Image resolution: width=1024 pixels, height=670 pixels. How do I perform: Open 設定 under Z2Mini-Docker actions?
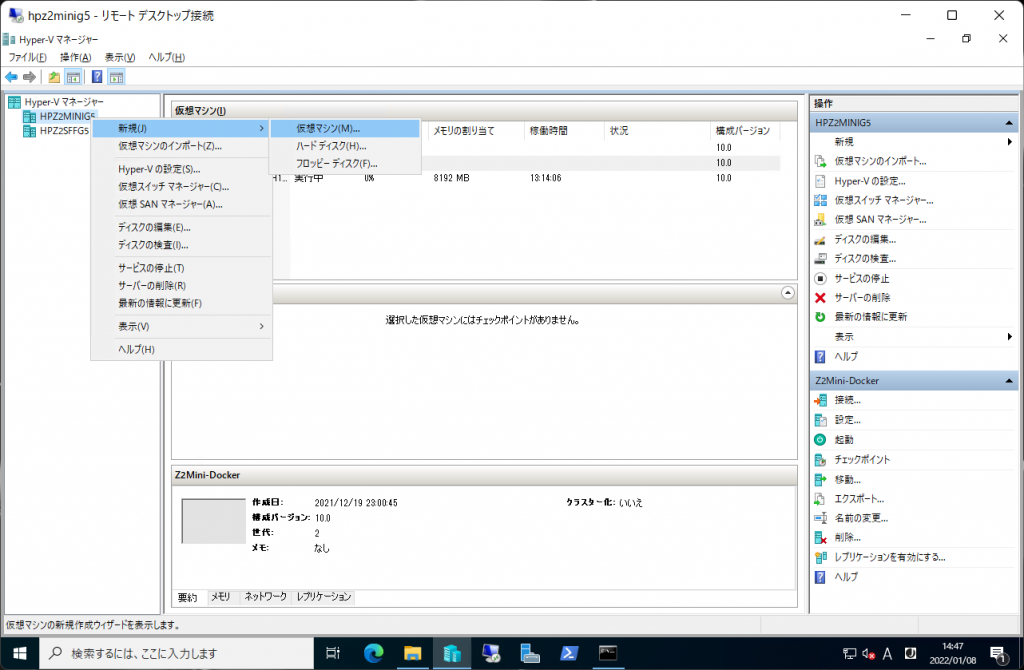(847, 420)
